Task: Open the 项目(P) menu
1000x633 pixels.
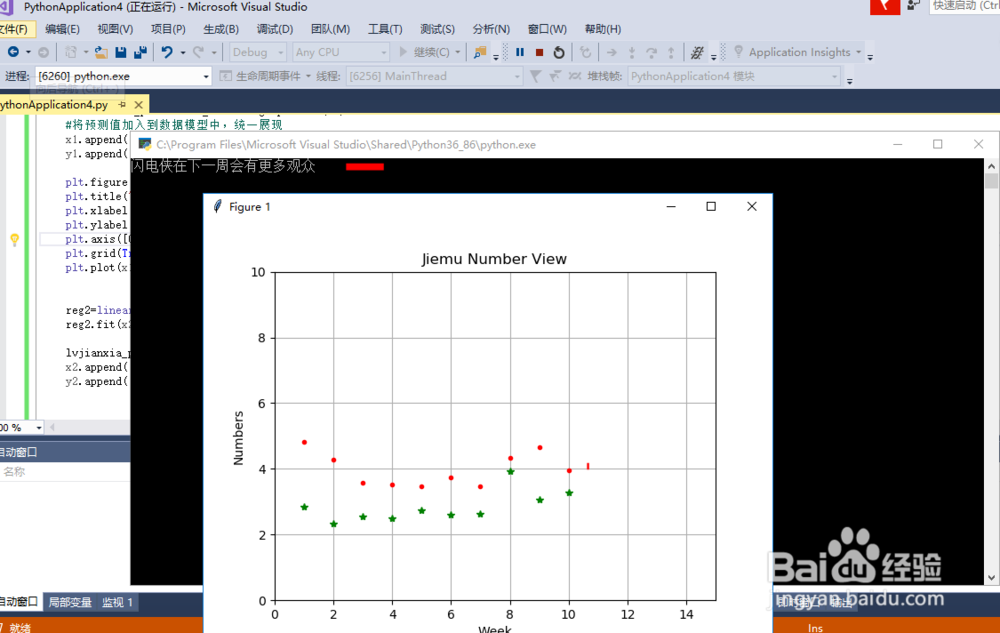Action: (168, 29)
